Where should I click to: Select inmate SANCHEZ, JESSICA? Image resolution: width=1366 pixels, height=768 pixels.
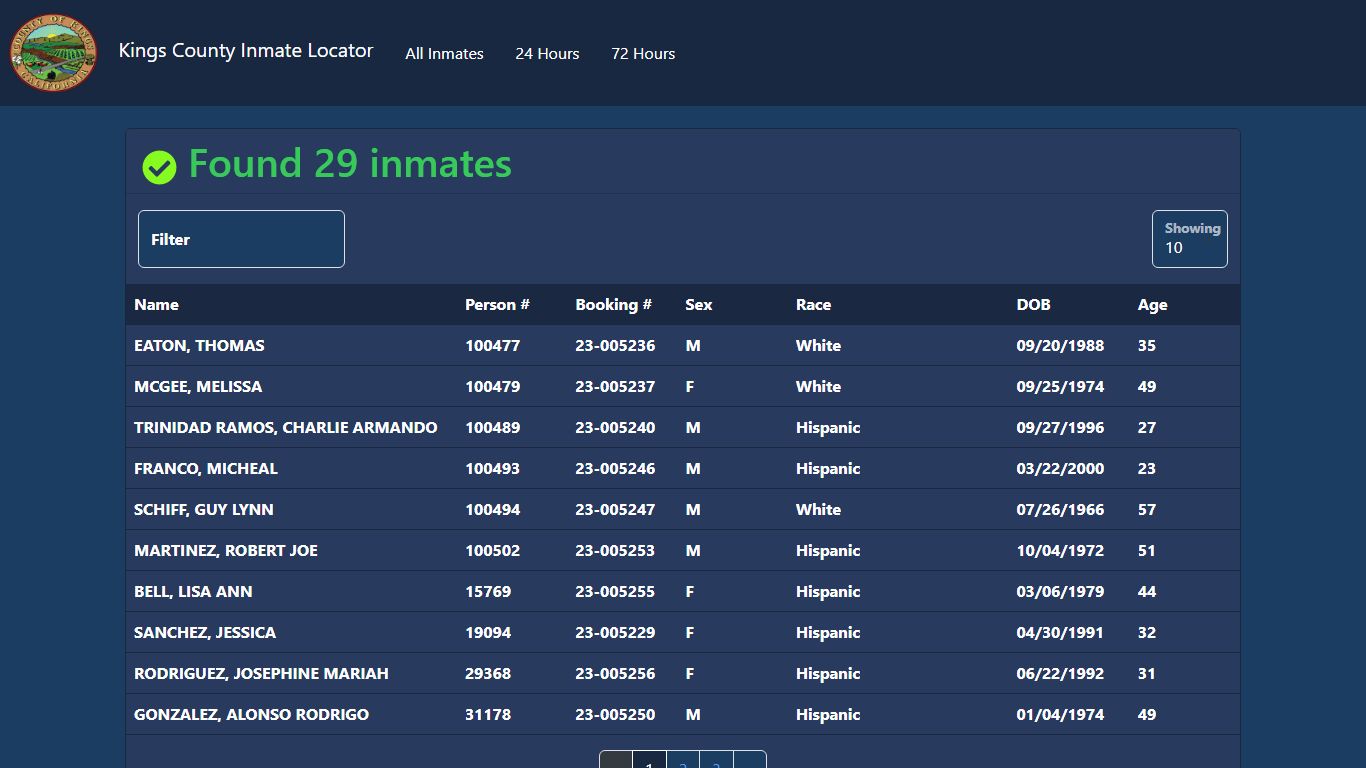point(205,633)
